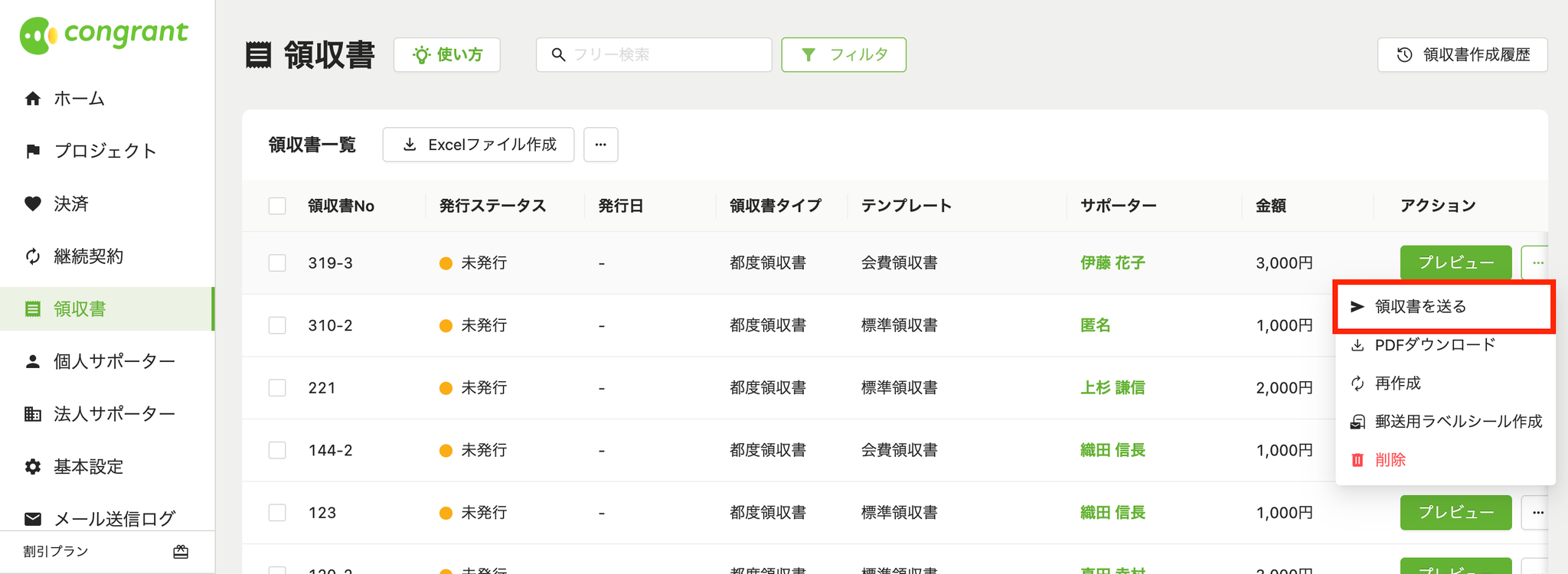Click 未発行 status in row 221
The width and height of the screenshot is (1568, 574).
click(484, 388)
